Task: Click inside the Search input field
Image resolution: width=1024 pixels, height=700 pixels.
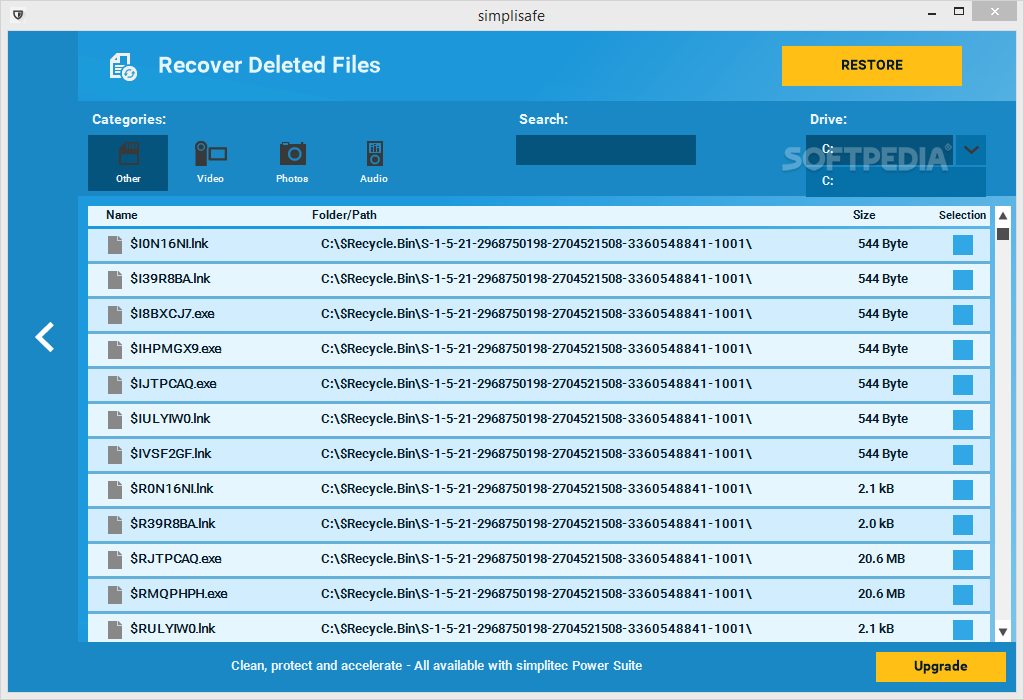Action: 605,150
